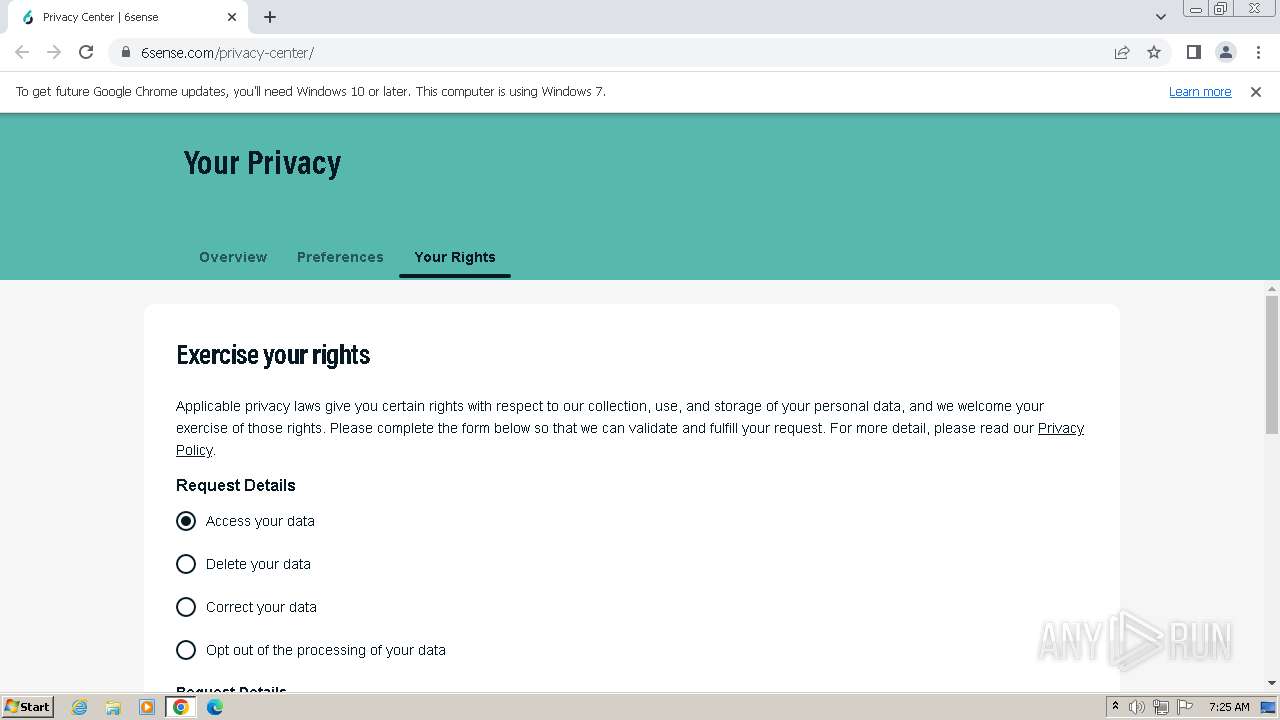Open the Chrome profile avatar icon
1280x720 pixels.
tap(1225, 52)
